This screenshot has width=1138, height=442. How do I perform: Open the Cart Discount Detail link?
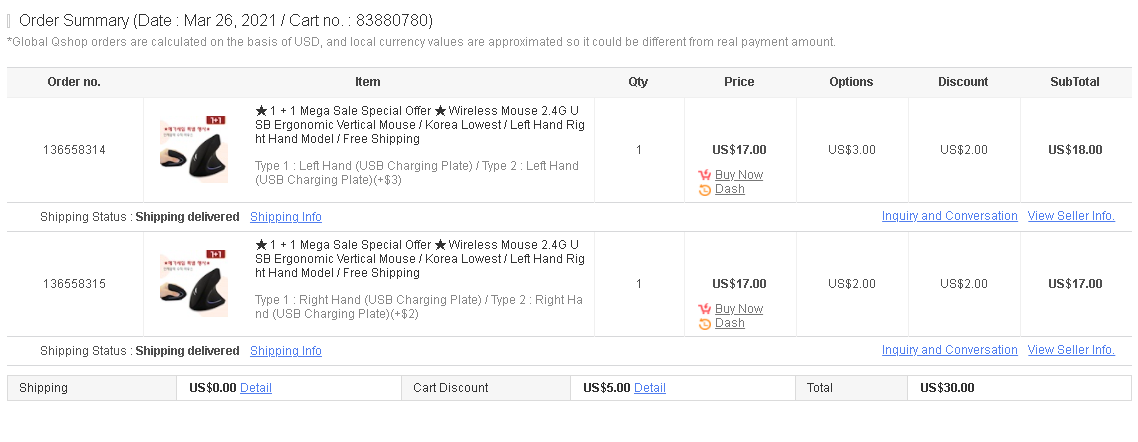coord(650,388)
